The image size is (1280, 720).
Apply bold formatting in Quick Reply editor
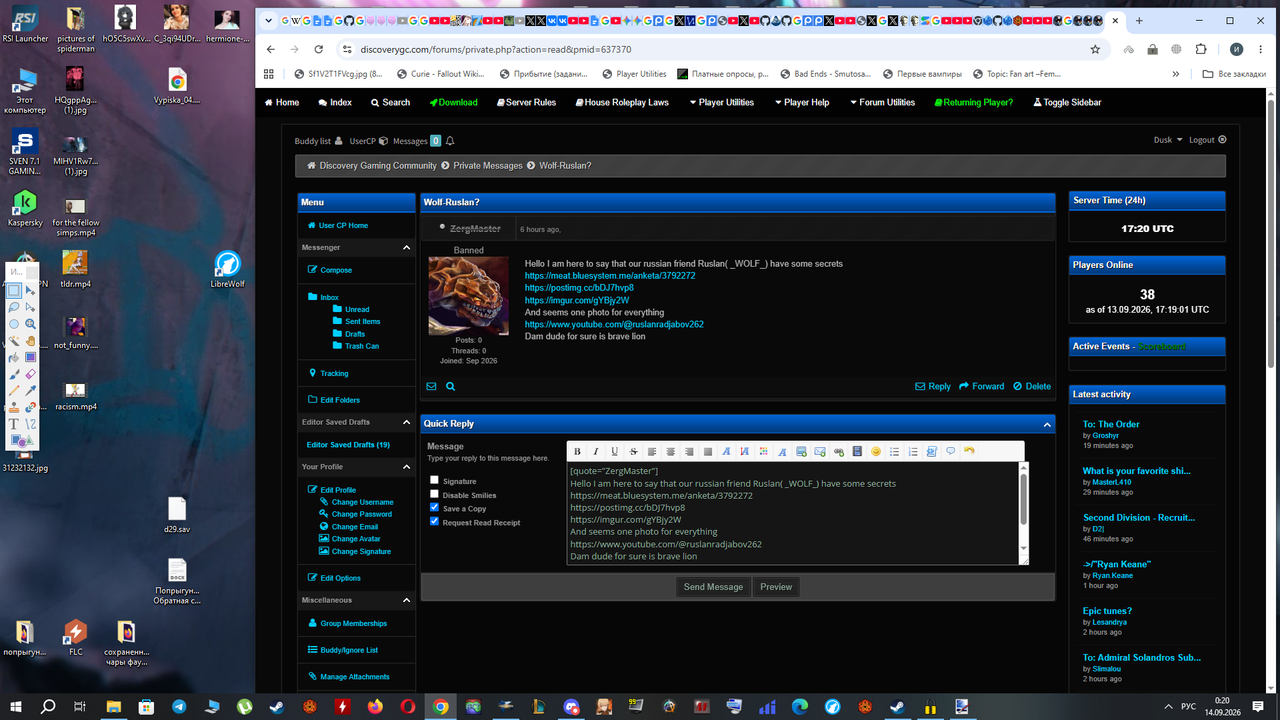[x=577, y=452]
